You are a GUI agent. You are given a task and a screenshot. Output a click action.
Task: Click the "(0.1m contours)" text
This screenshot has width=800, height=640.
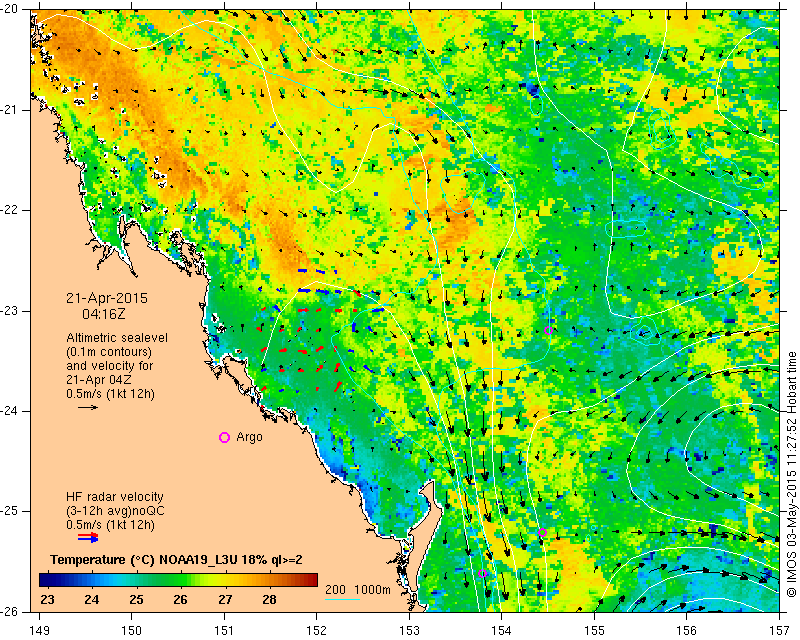click(109, 352)
